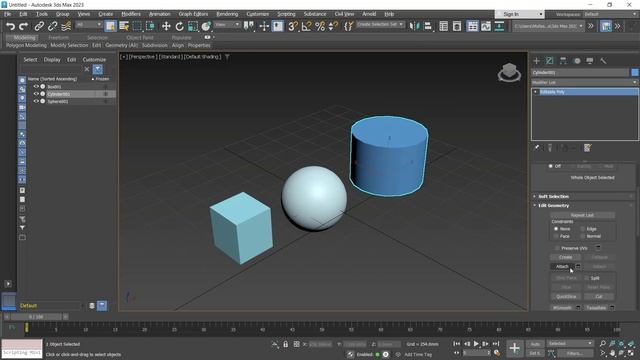The width and height of the screenshot is (640, 360).
Task: Click the Align tool icon
Action: (427, 27)
